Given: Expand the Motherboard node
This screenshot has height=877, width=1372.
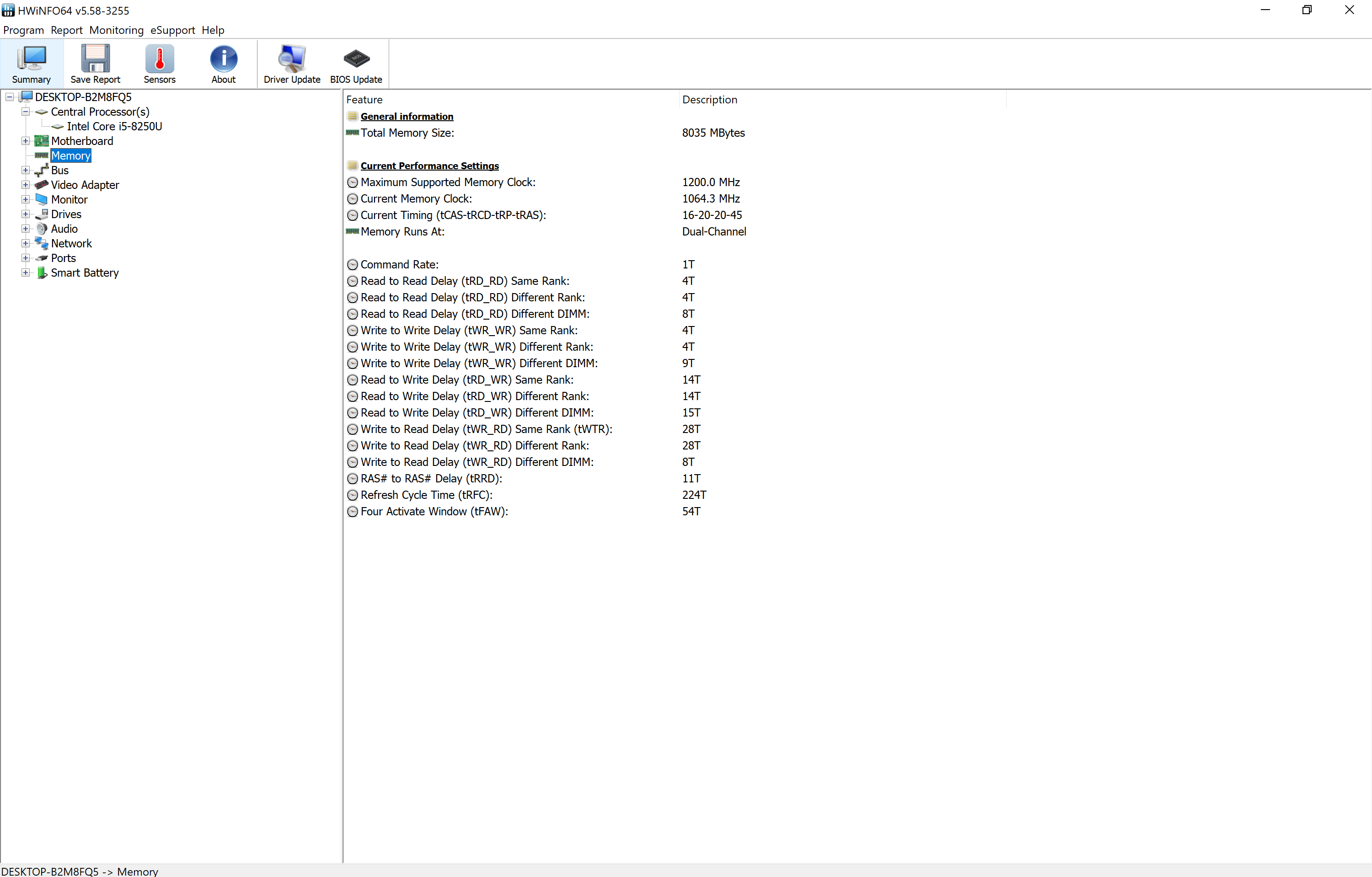Looking at the screenshot, I should point(26,141).
